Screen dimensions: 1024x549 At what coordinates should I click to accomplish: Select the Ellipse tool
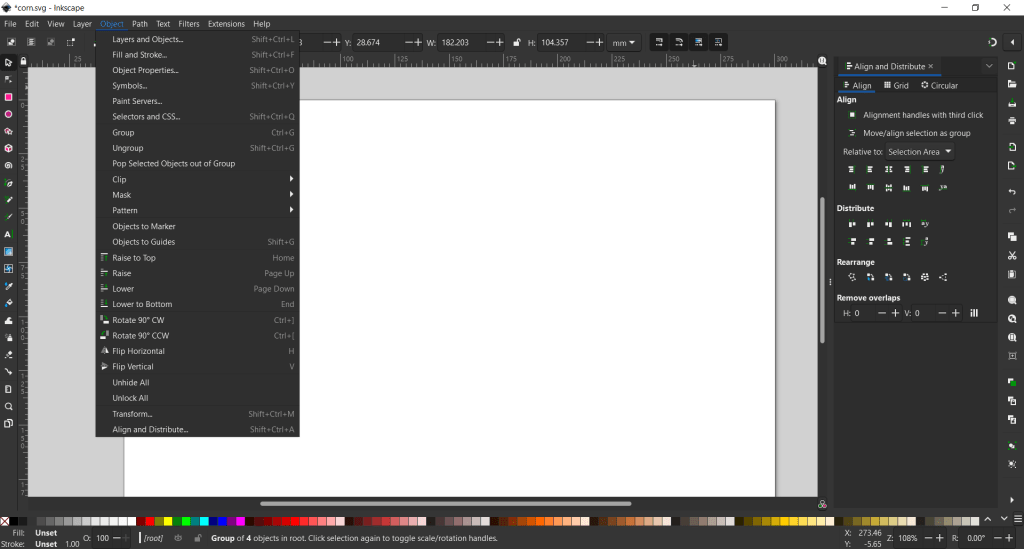pyautogui.click(x=8, y=114)
